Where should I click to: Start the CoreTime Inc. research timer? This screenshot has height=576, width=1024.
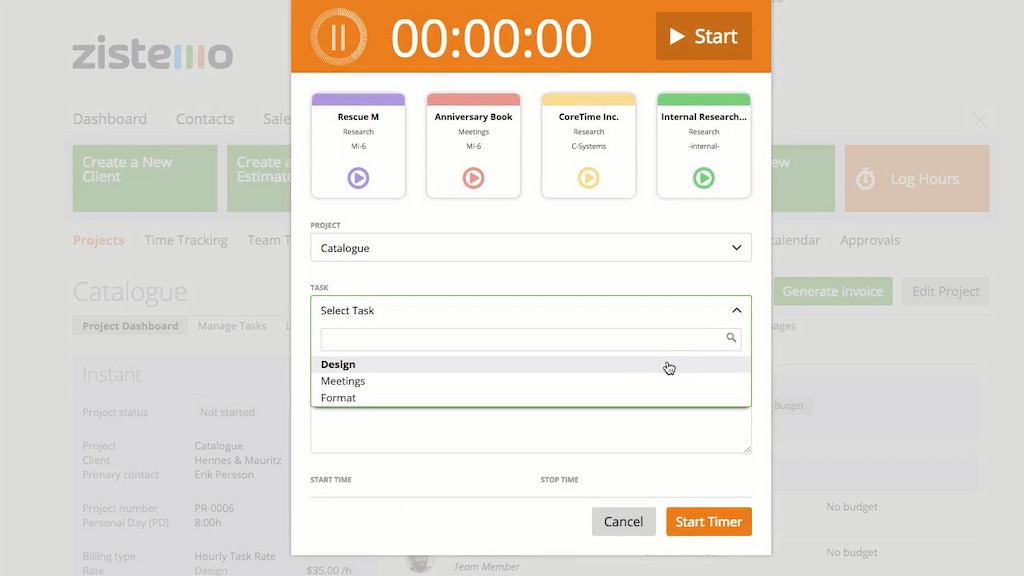tap(588, 178)
